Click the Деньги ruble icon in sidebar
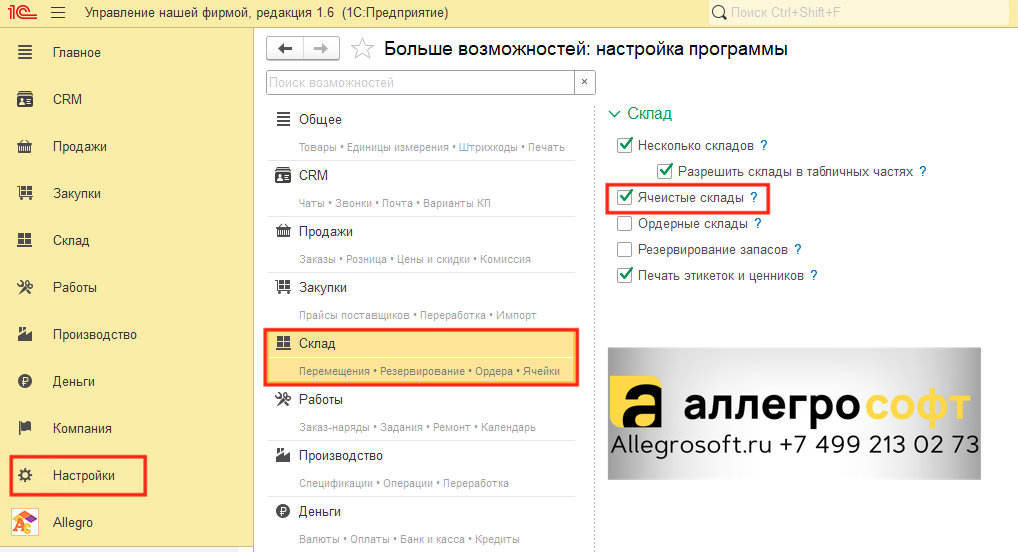The height and width of the screenshot is (552, 1018). click(x=25, y=381)
